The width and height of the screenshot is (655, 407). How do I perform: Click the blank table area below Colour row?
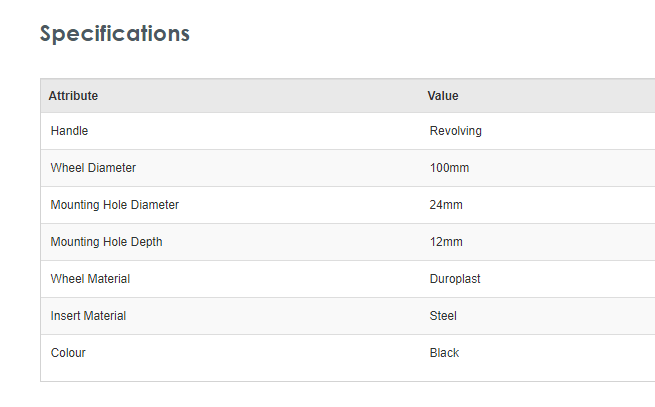[300, 375]
